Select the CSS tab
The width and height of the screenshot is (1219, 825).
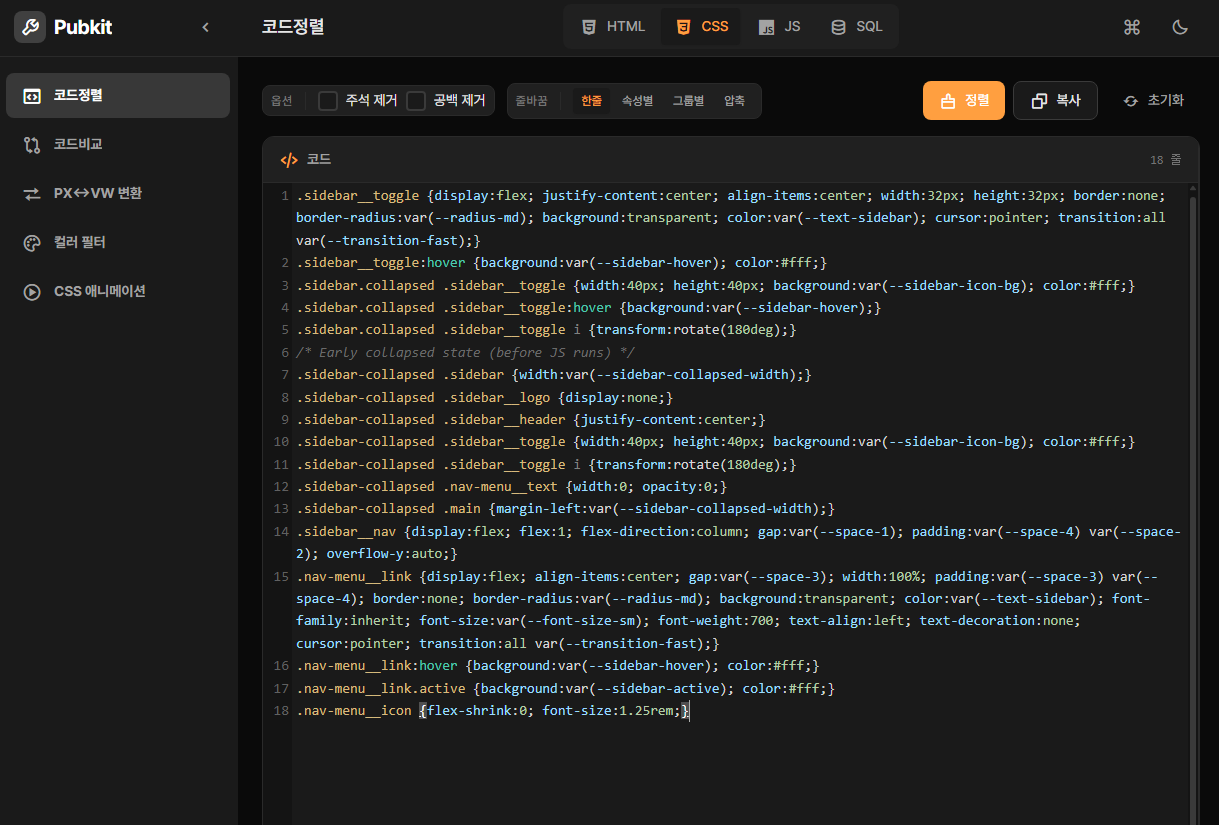(701, 27)
